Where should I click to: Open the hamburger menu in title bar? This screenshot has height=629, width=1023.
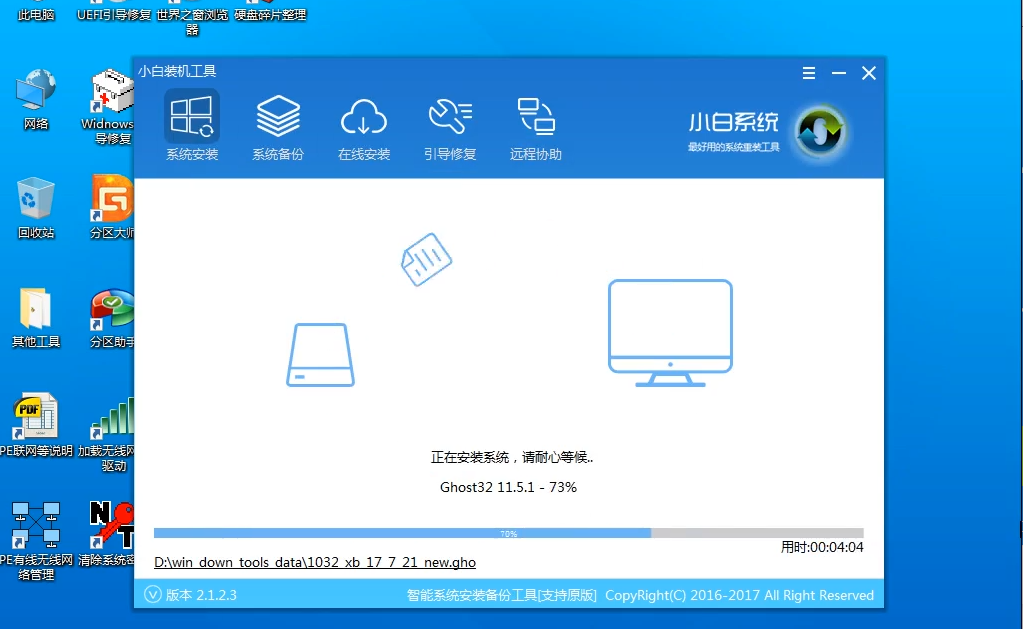click(x=809, y=73)
